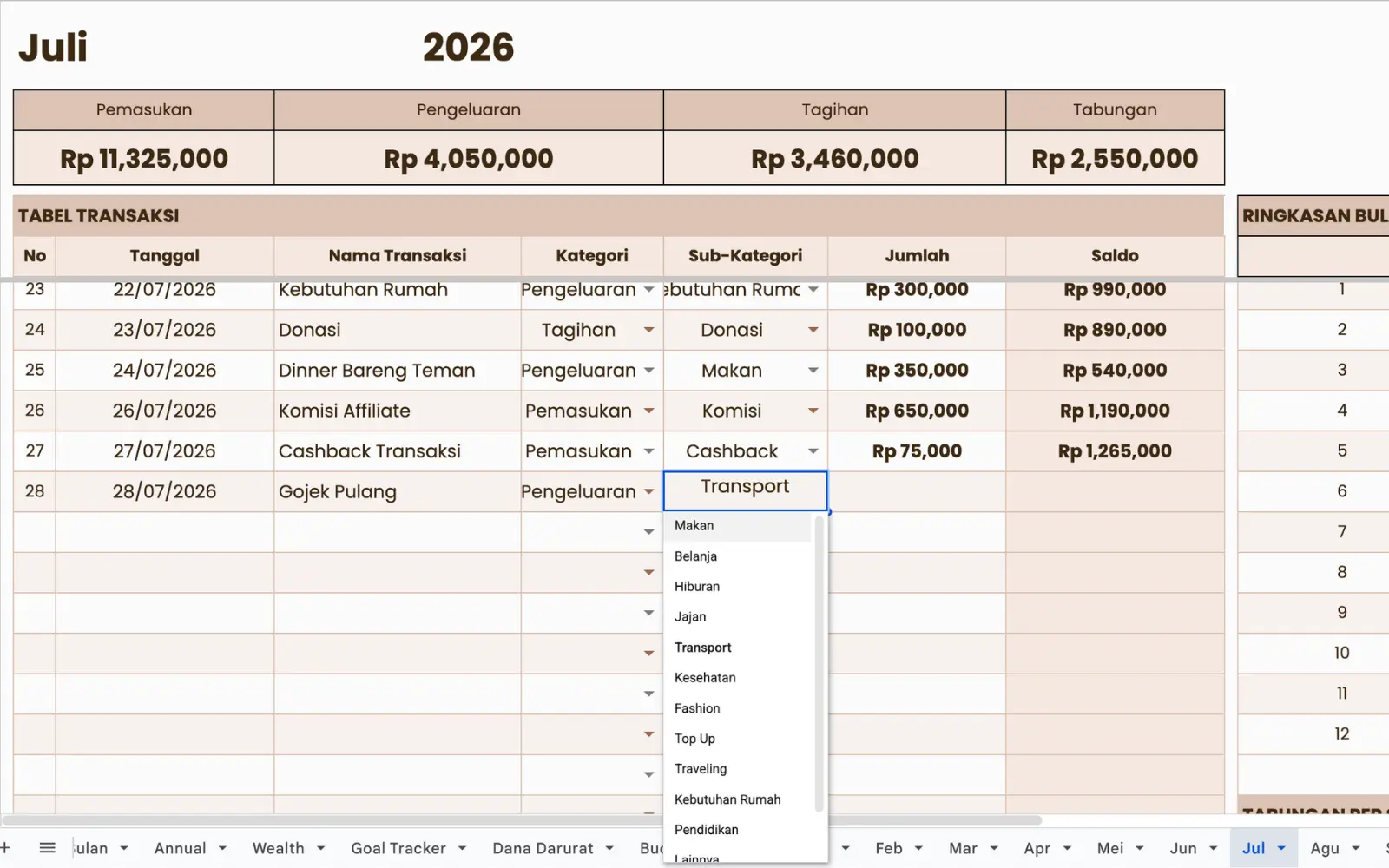1389x868 pixels.
Task: Choose Makan from the dropdown list
Action: point(738,526)
